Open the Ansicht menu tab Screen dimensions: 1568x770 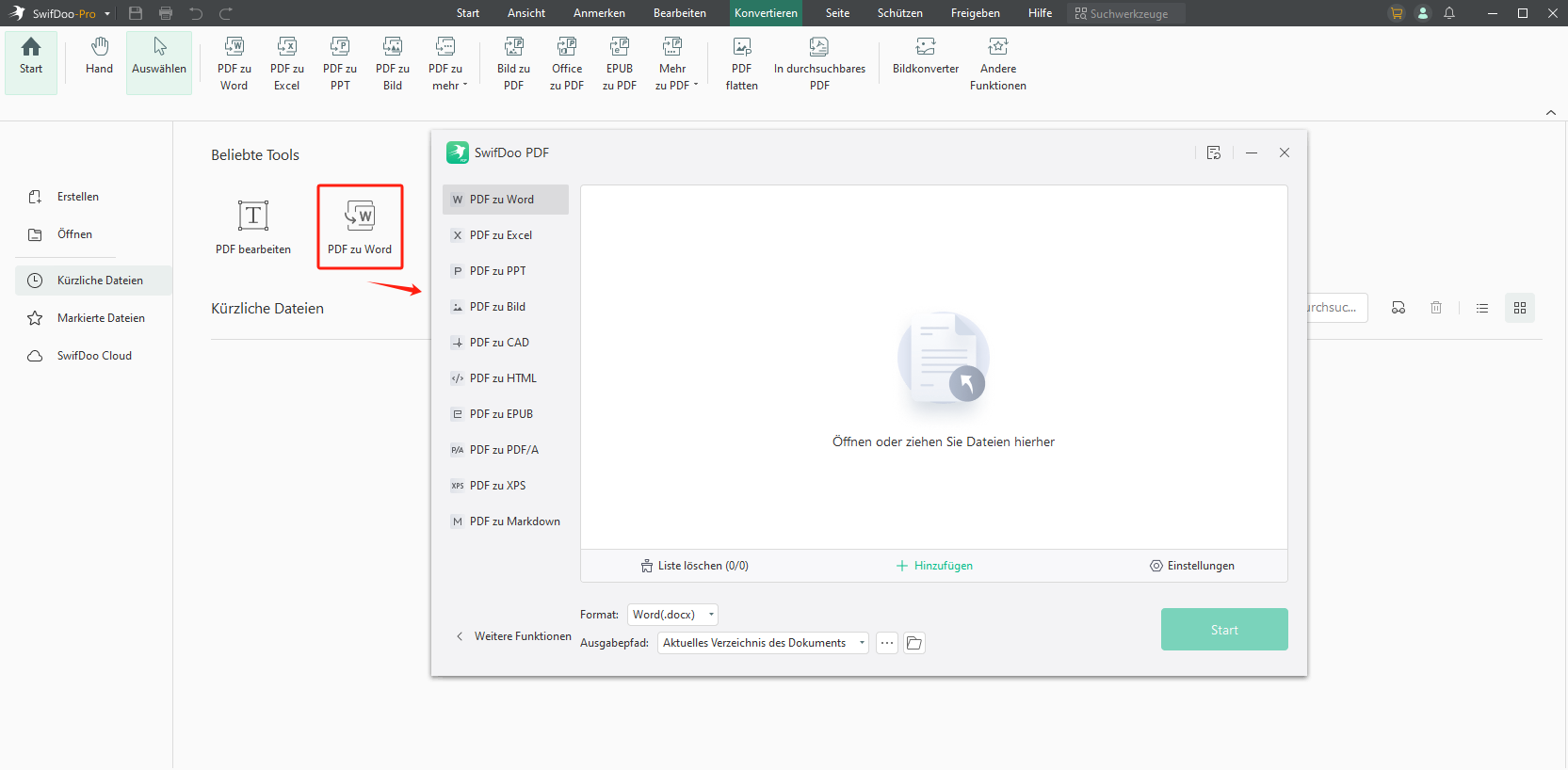(x=526, y=13)
